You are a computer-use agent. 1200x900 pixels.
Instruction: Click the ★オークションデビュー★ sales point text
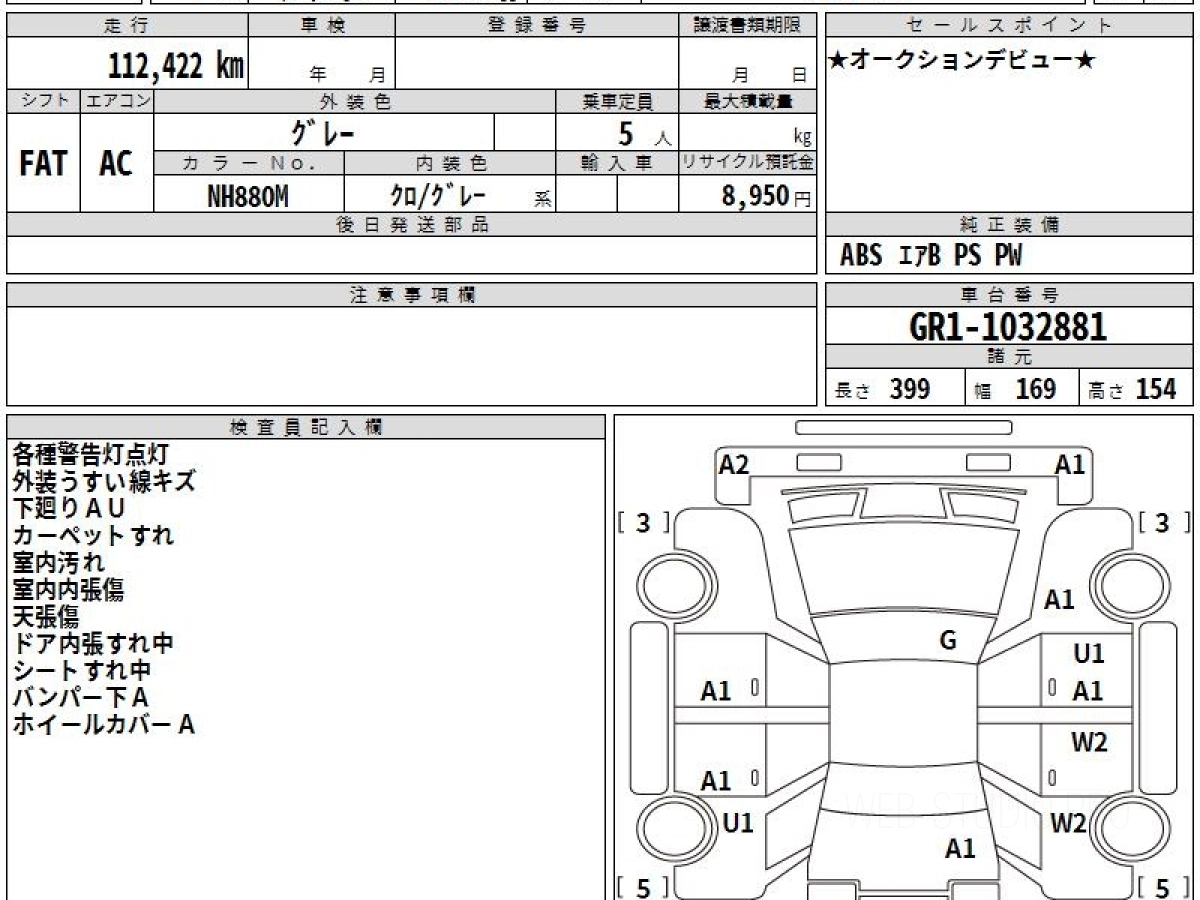(x=962, y=61)
